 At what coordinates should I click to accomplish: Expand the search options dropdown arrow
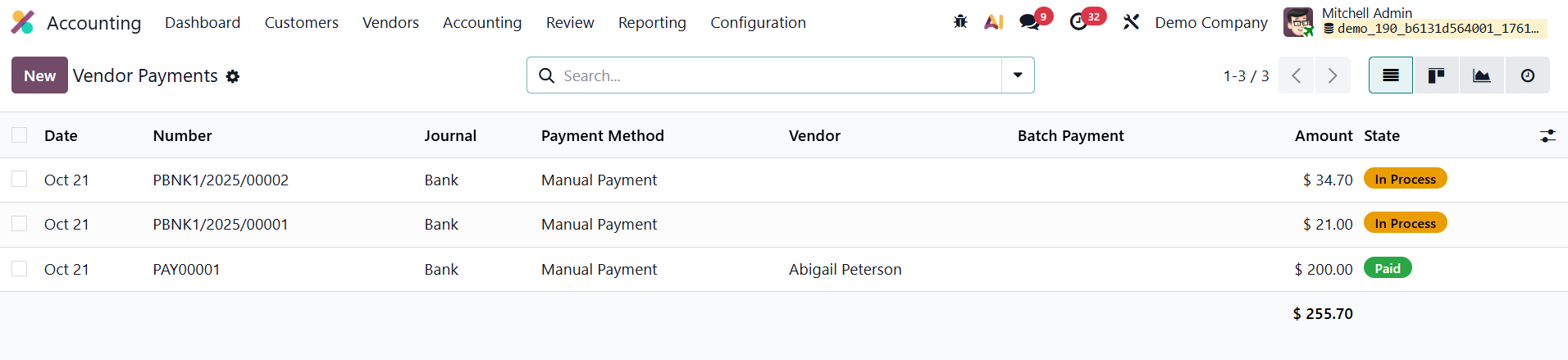click(x=1018, y=75)
